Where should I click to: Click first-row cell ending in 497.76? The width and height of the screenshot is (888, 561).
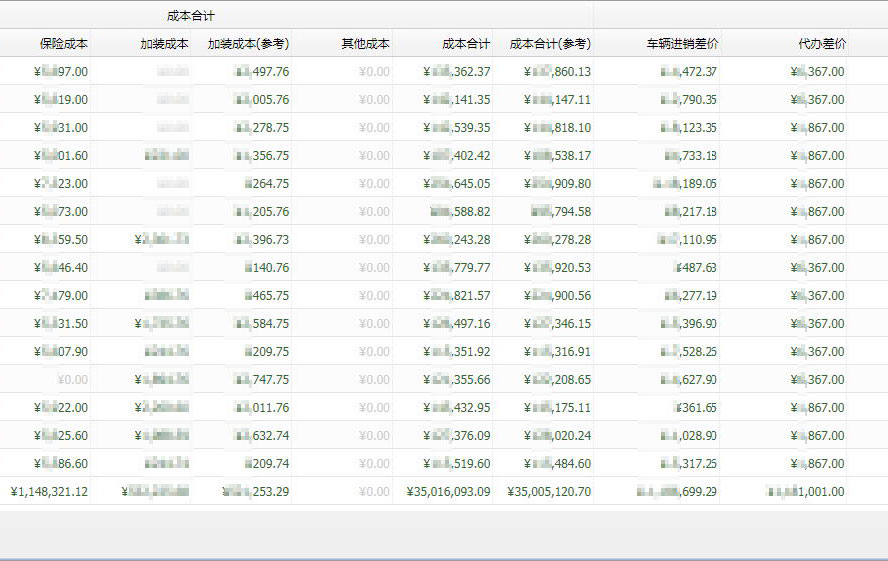click(x=262, y=72)
